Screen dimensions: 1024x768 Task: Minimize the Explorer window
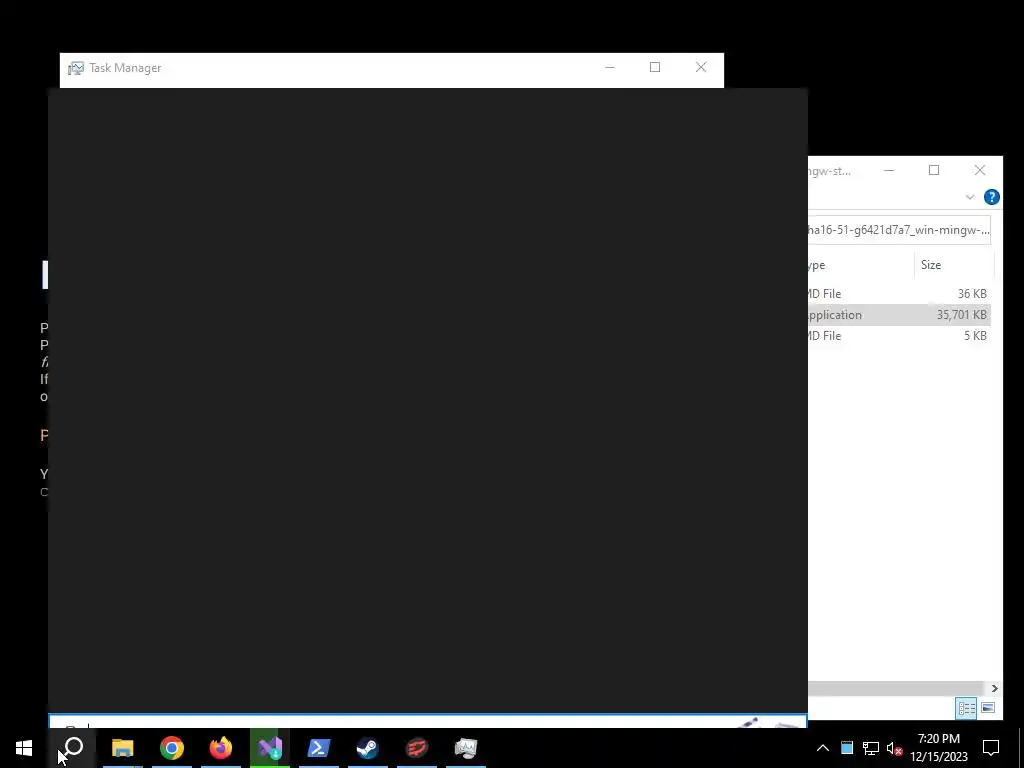tap(889, 170)
